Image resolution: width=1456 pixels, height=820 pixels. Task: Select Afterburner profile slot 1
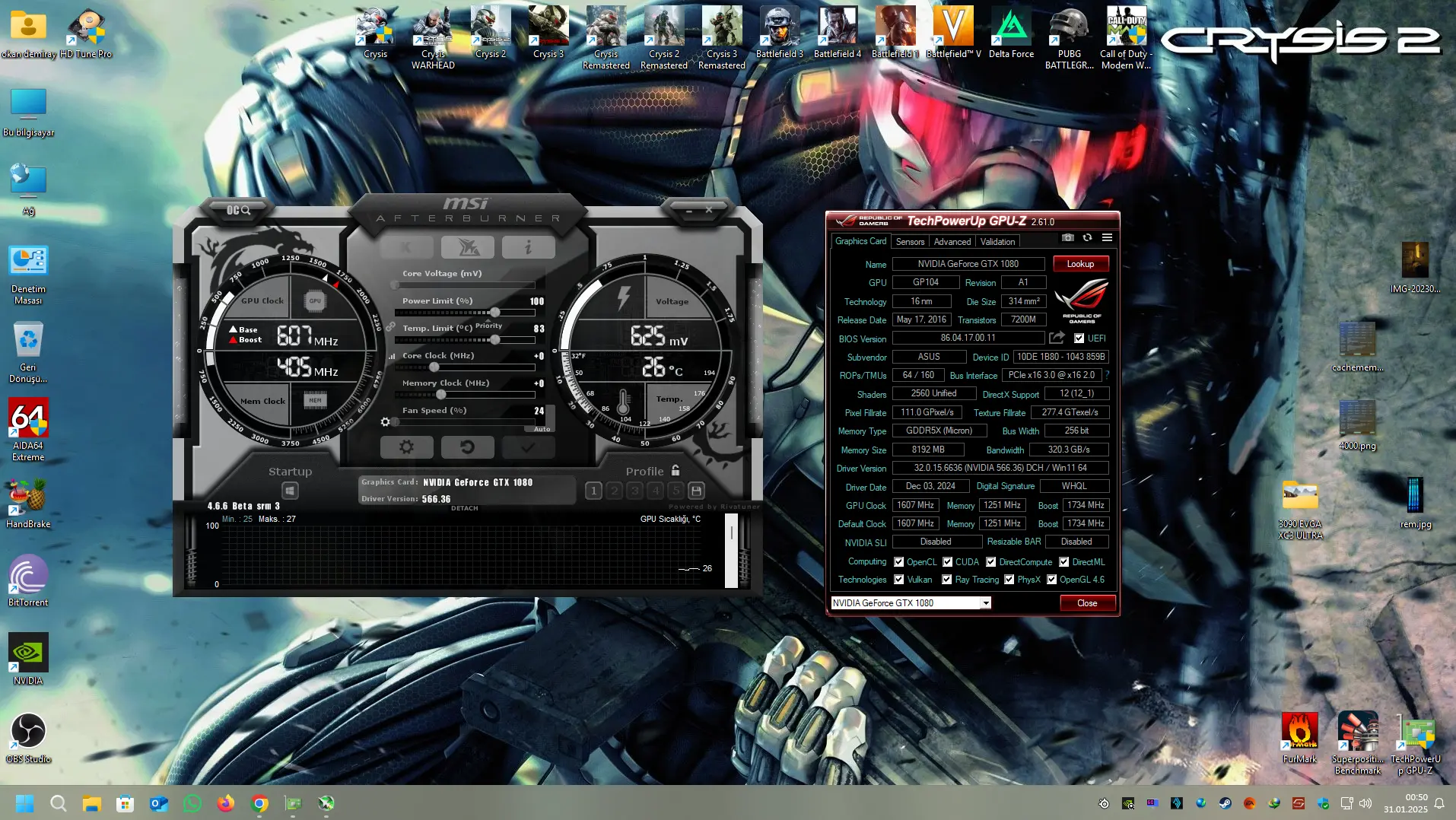[594, 491]
